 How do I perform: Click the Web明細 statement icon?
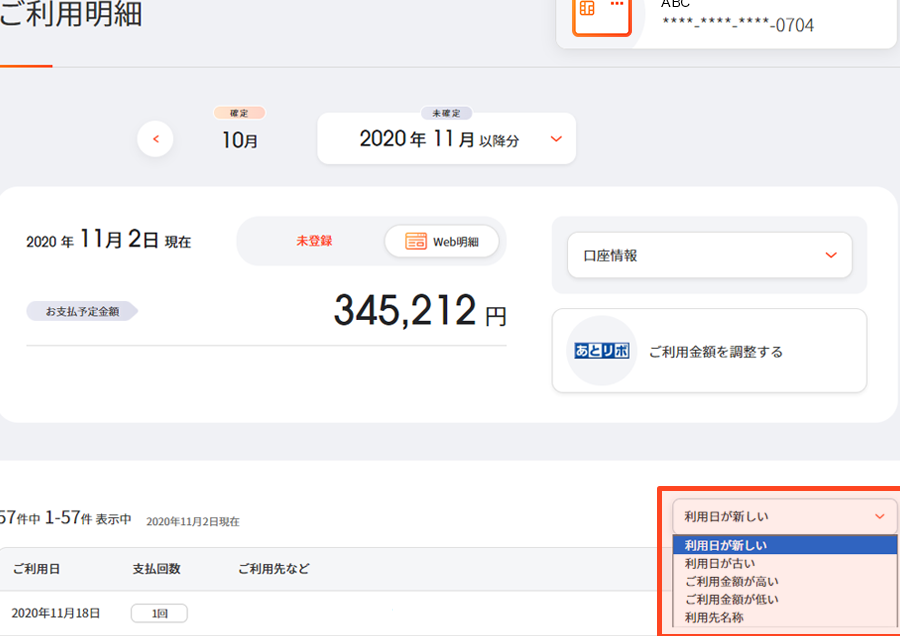coord(416,241)
